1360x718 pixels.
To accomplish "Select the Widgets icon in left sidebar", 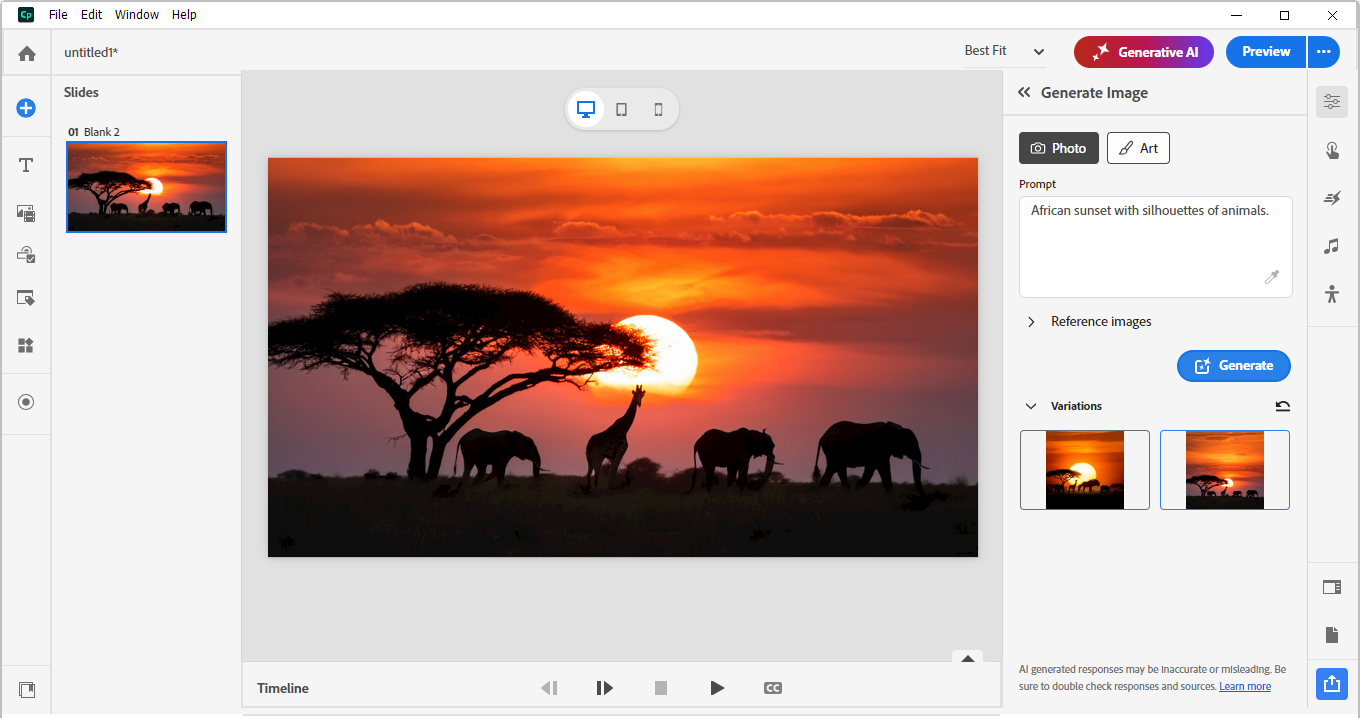I will point(25,345).
